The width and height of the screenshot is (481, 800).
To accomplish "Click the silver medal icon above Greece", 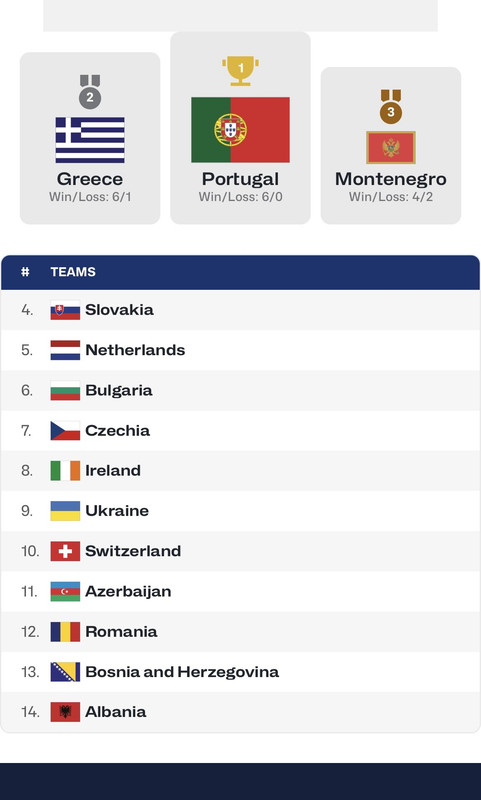I will pos(90,92).
